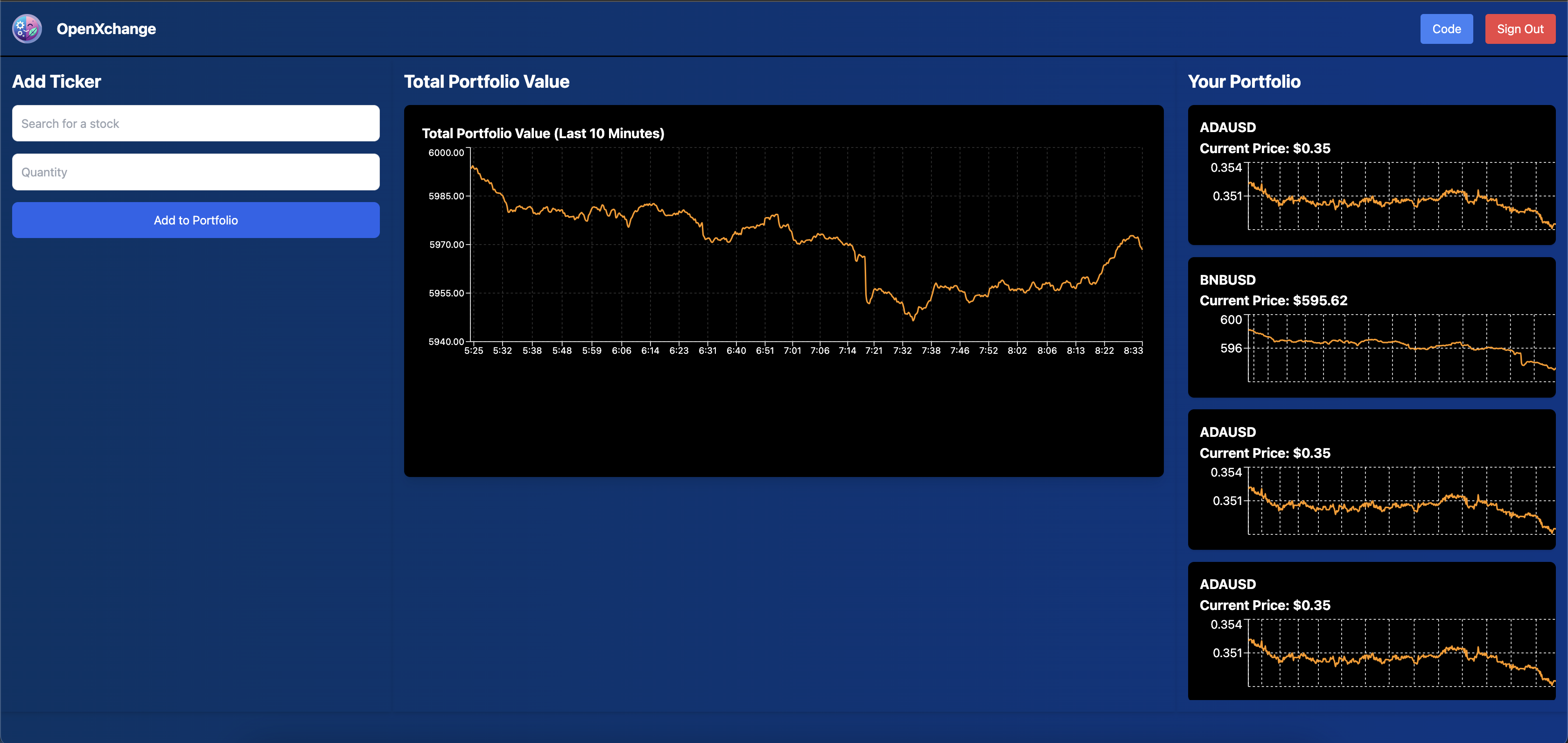Click BNBUSD Current Price $595.62 text
The width and height of the screenshot is (1568, 743).
pyautogui.click(x=1273, y=301)
